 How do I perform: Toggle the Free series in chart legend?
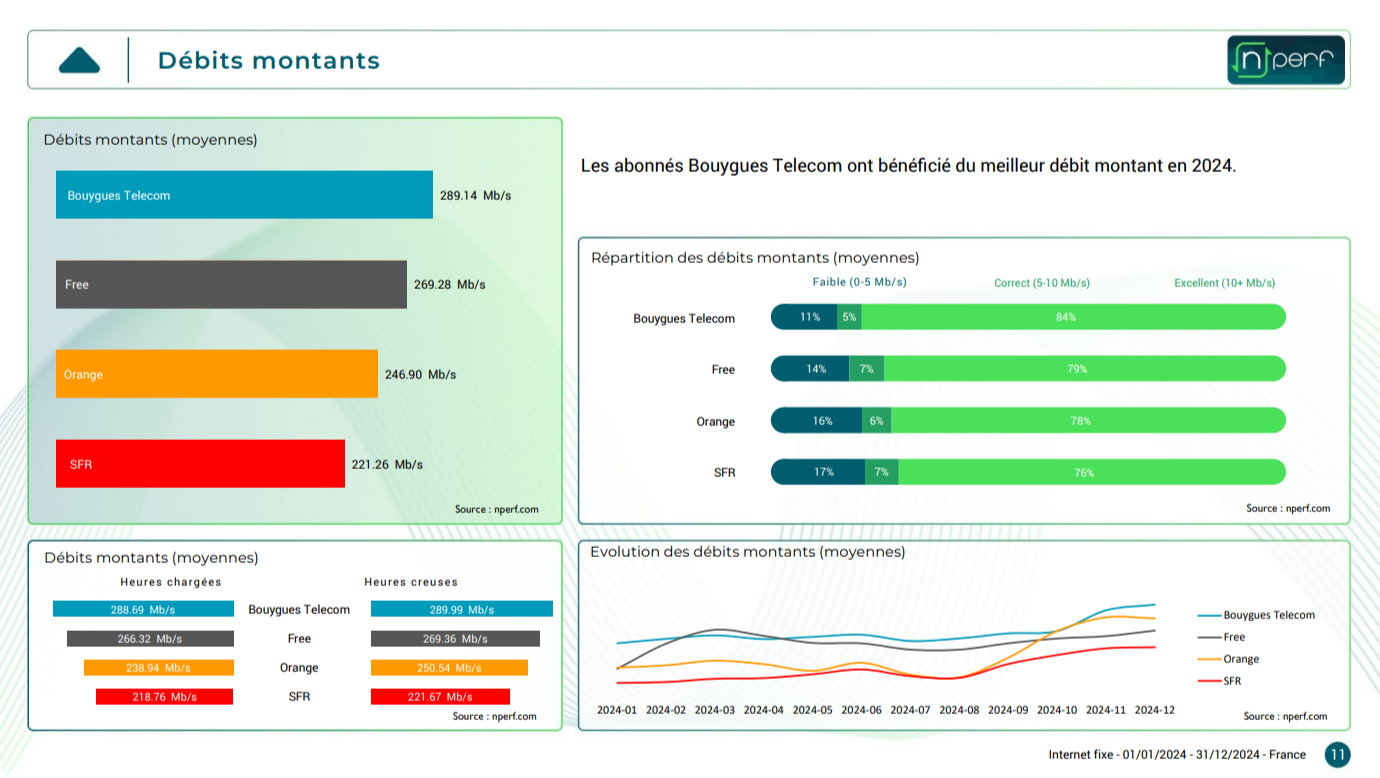click(1233, 637)
